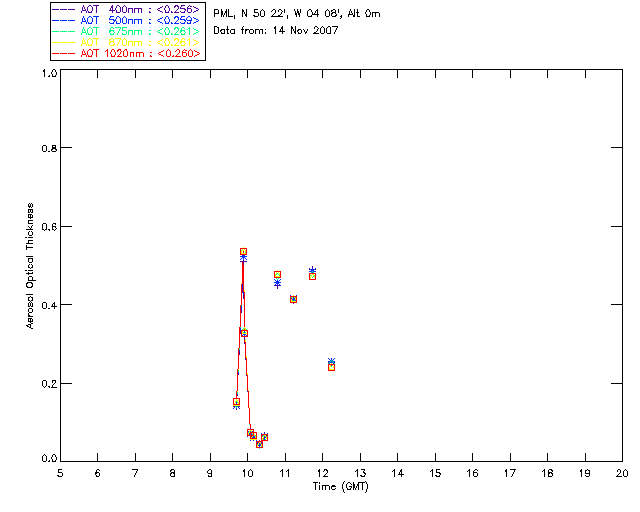Select the 'Data from: 14 Nov 2007' text

coord(276,31)
